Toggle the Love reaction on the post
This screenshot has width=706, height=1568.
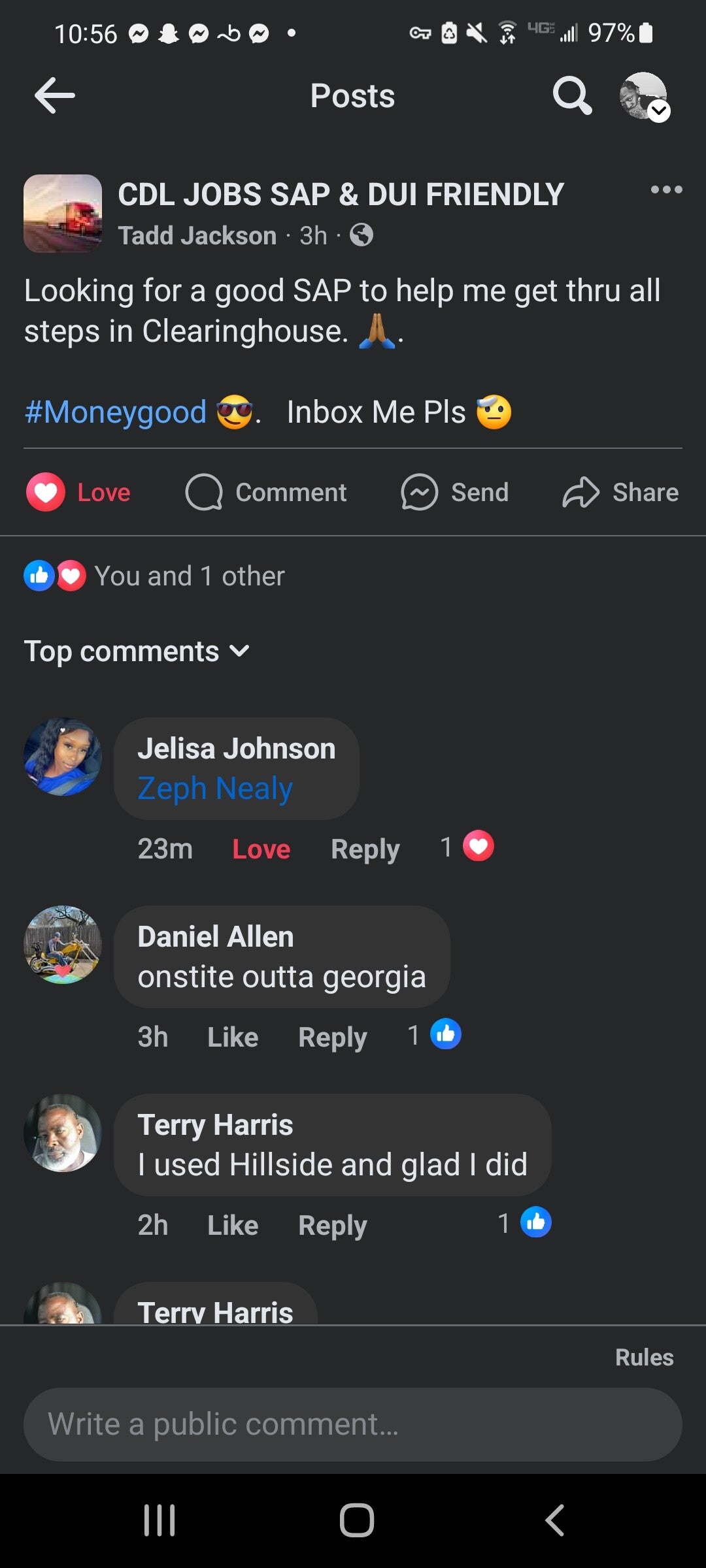click(78, 492)
